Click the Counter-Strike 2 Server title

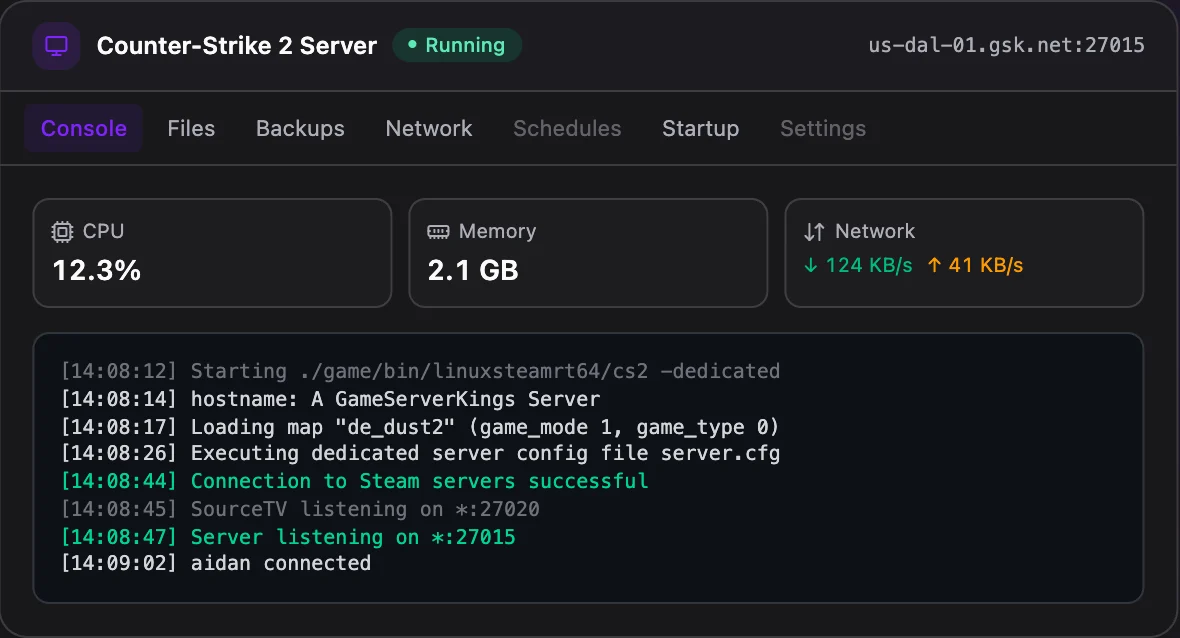(237, 46)
